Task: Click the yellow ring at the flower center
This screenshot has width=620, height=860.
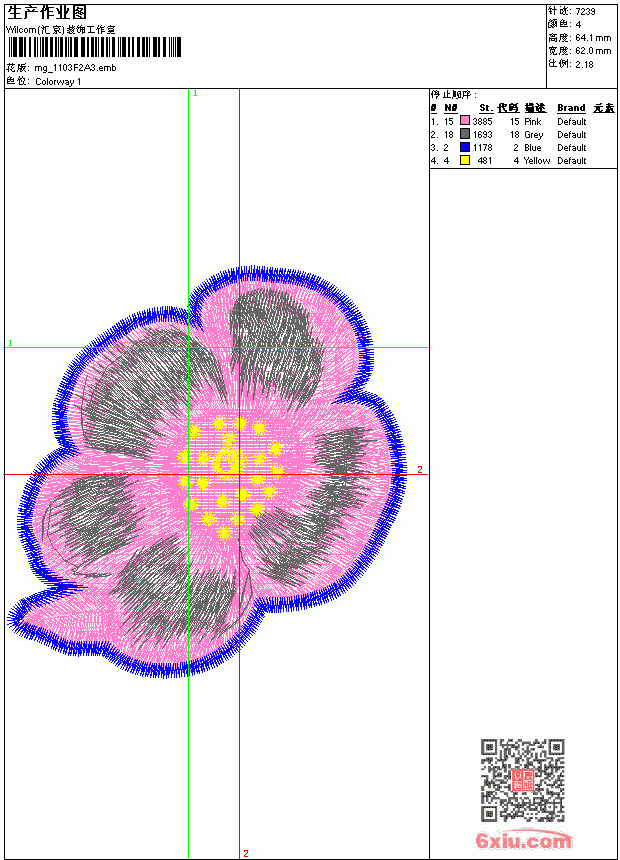Action: 228,461
